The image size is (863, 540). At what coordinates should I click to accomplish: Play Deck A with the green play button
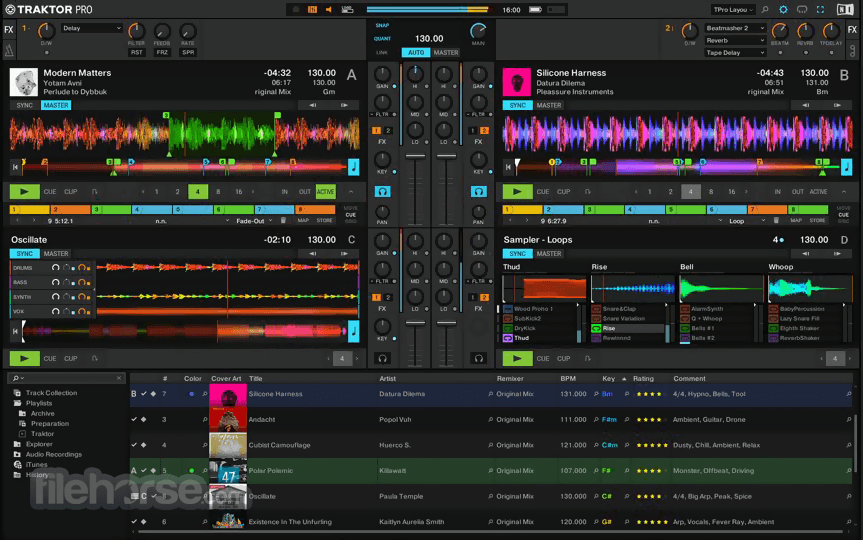(24, 192)
